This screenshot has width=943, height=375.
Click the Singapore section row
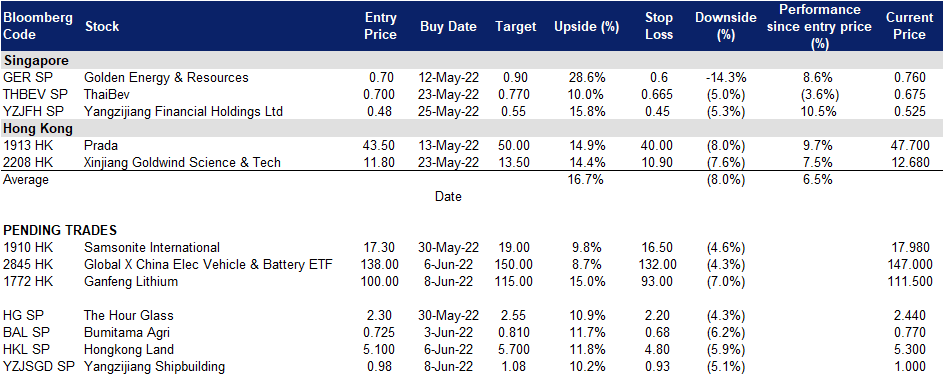pyautogui.click(x=472, y=61)
